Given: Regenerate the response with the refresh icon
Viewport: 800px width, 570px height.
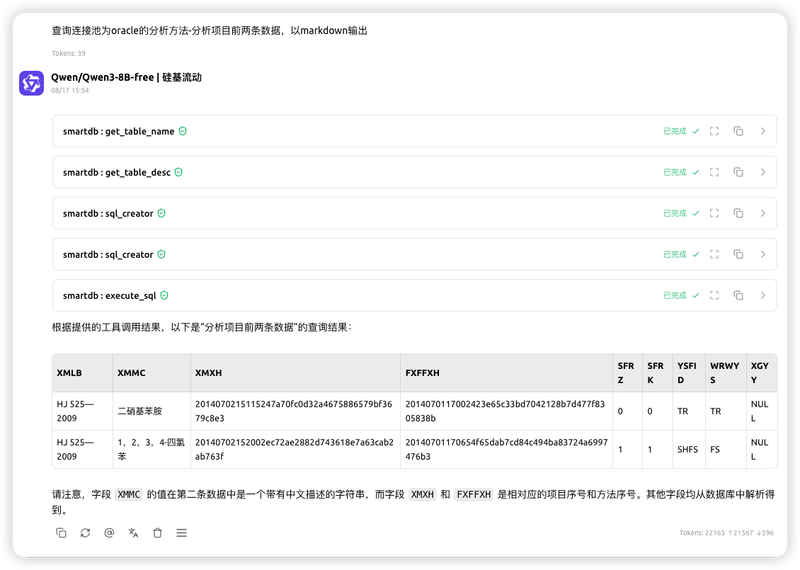Looking at the screenshot, I should coord(85,533).
